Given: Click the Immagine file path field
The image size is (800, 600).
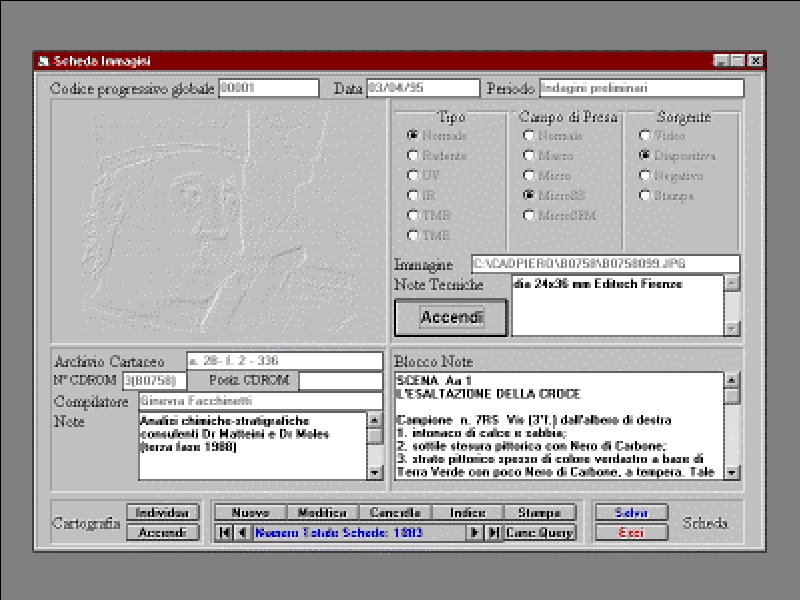Looking at the screenshot, I should [x=606, y=264].
